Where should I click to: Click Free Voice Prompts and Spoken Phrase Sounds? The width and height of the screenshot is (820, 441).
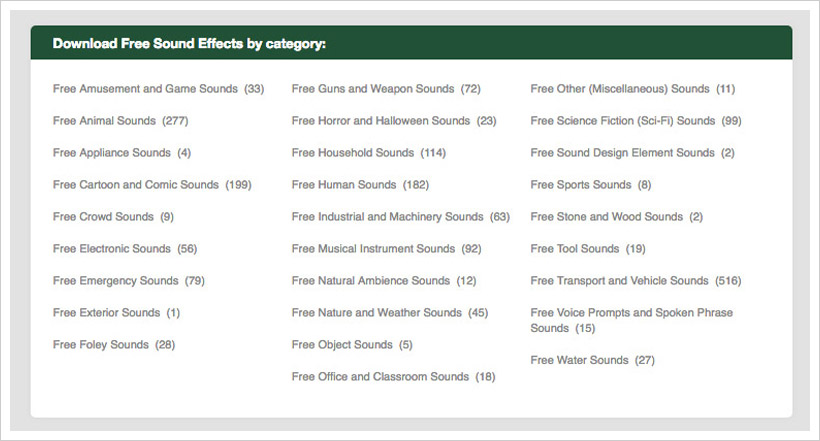[x=631, y=320]
